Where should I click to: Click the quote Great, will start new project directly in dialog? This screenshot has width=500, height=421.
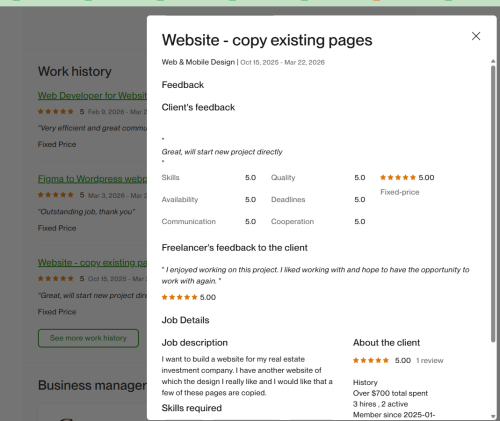pyautogui.click(x=222, y=152)
